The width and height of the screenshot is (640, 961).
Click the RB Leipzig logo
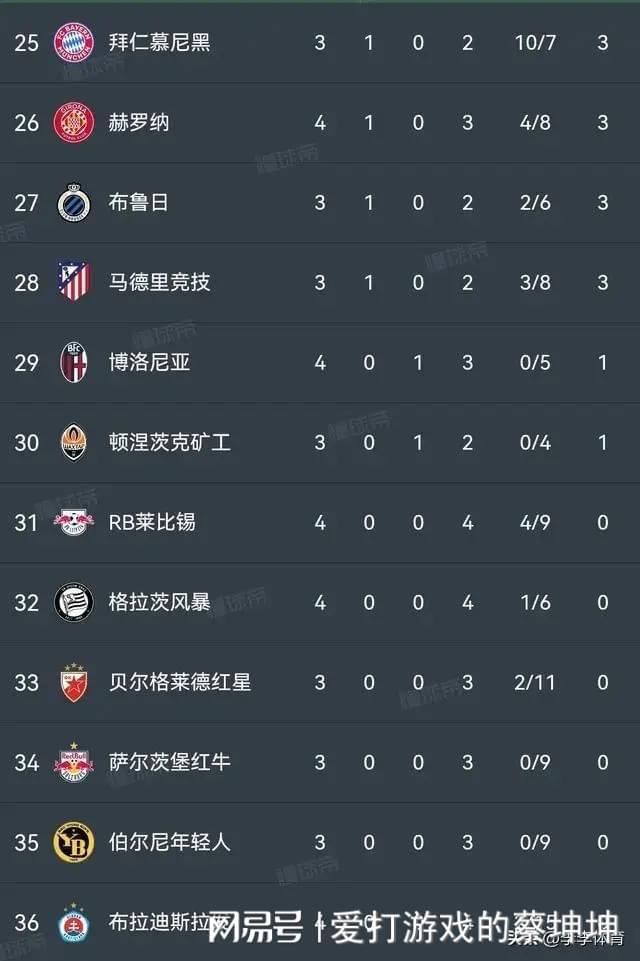pos(74,522)
